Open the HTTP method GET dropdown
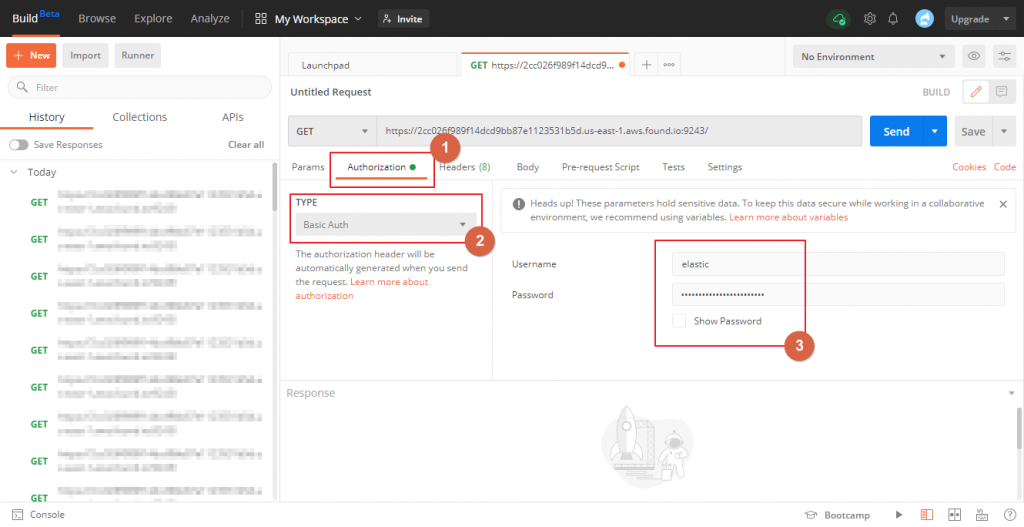This screenshot has height=527, width=1024. tap(332, 131)
